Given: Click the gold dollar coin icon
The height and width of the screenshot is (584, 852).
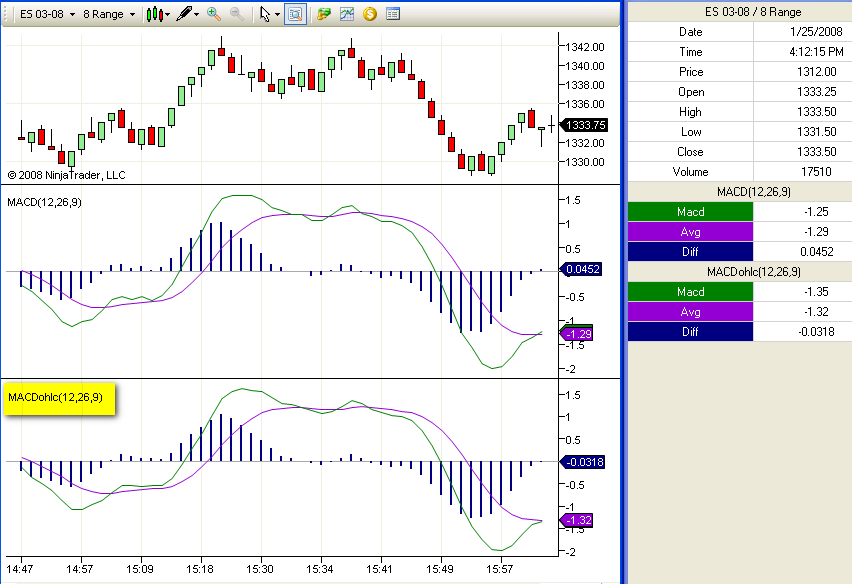Looking at the screenshot, I should click(x=370, y=14).
